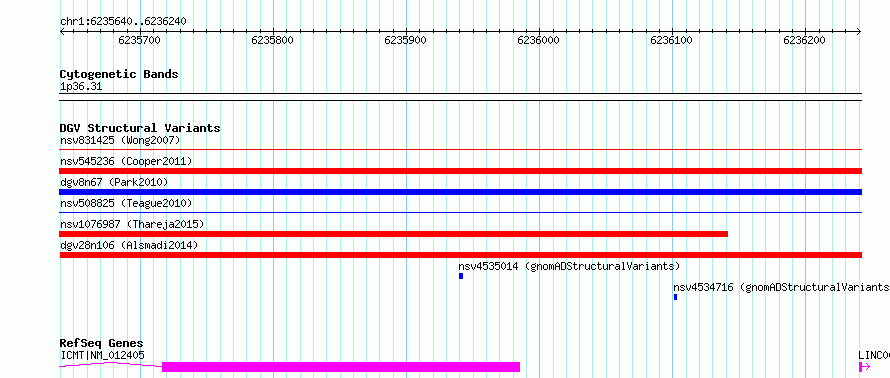Select variant label nsv545236 (Cooper2011)
Screen dimensions: 890x378
click(126, 161)
